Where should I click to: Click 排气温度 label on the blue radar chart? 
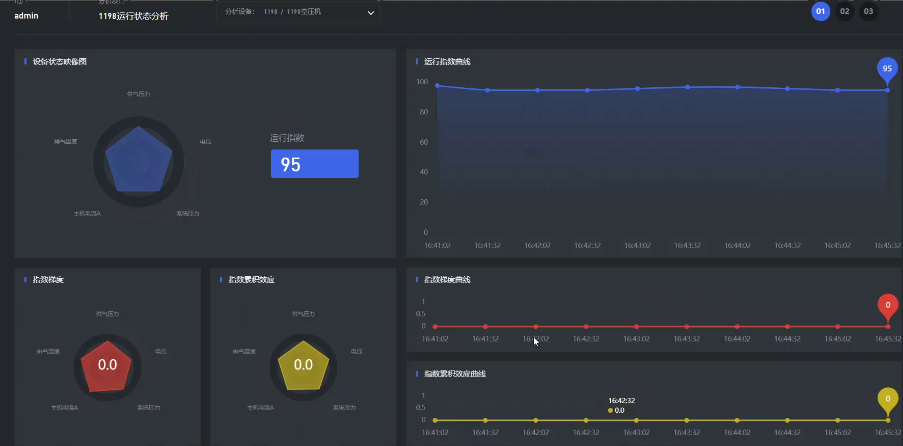(x=66, y=141)
